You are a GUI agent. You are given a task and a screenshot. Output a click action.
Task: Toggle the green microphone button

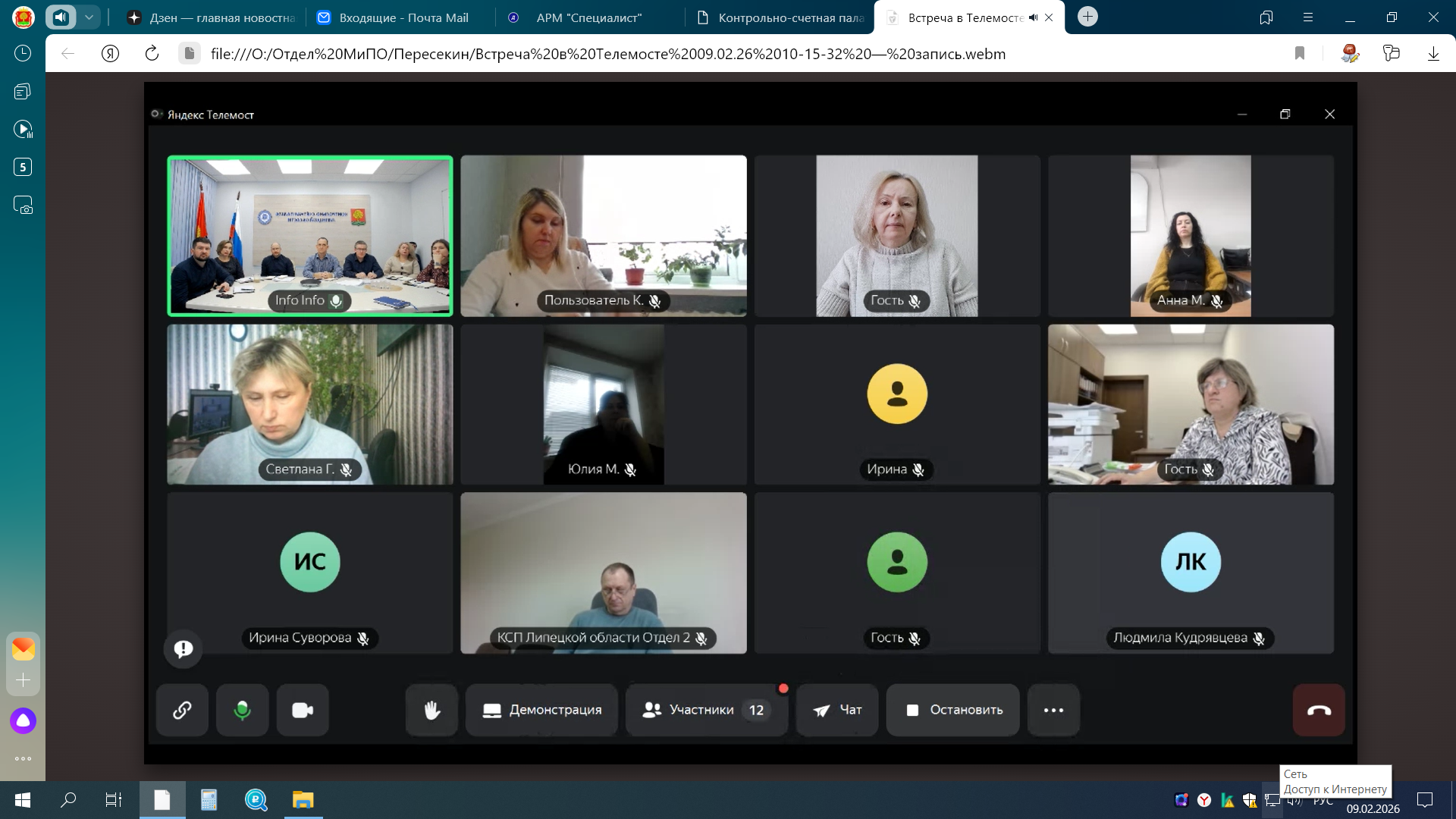click(x=242, y=710)
